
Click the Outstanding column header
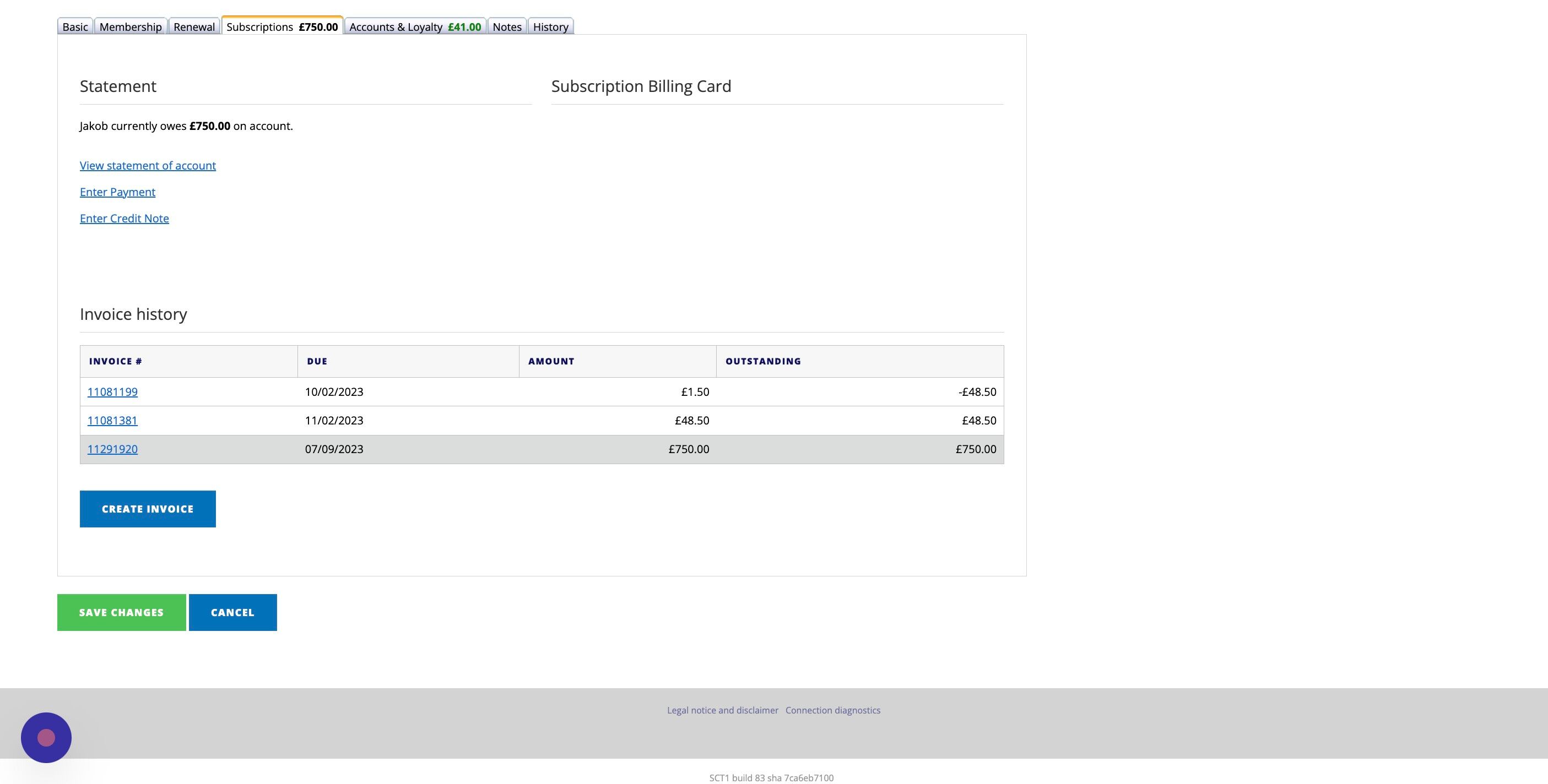click(x=763, y=361)
